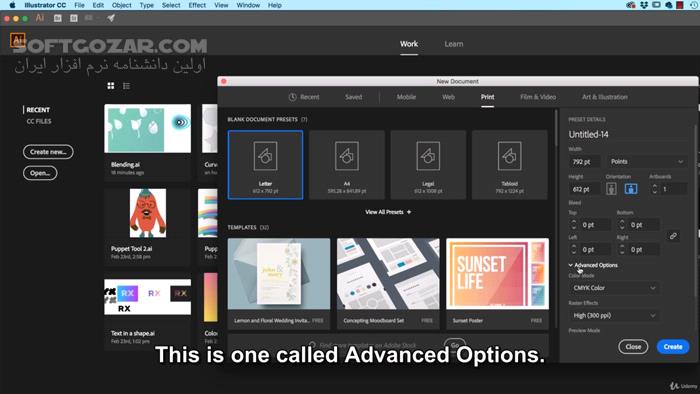Adjust the Left bleed stepper arrows

(x=574, y=249)
